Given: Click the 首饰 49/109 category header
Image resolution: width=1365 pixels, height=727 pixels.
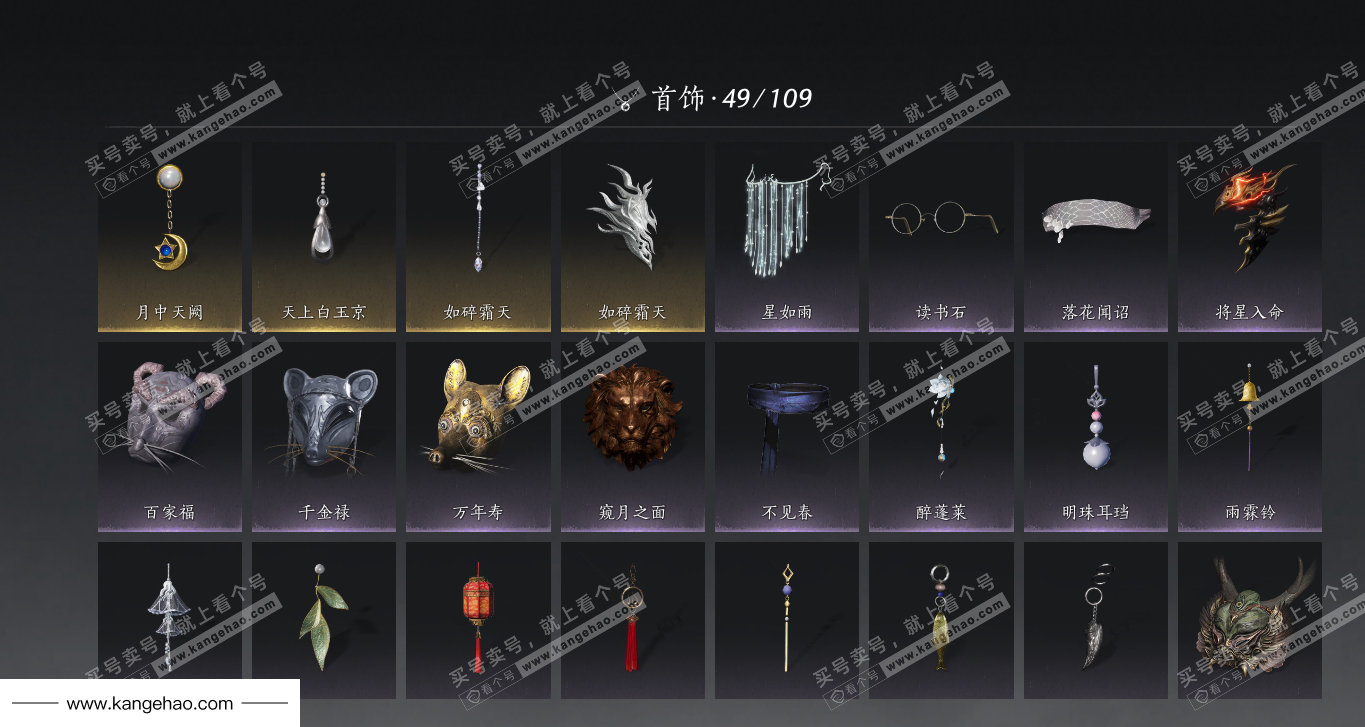Looking at the screenshot, I should click(716, 98).
